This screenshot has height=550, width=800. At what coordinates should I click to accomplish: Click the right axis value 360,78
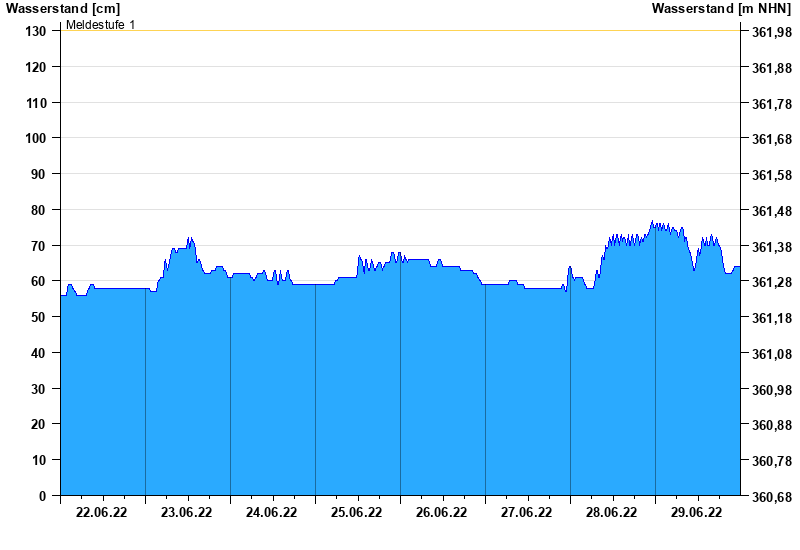[772, 461]
